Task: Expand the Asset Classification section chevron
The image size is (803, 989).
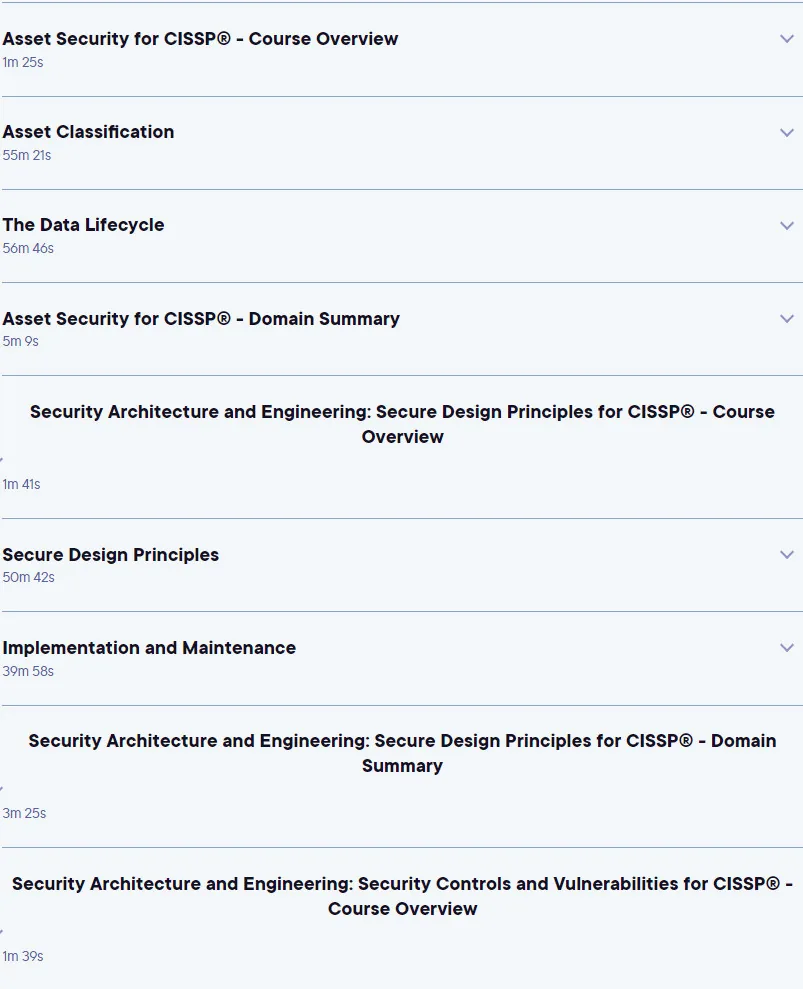Action: click(x=787, y=132)
